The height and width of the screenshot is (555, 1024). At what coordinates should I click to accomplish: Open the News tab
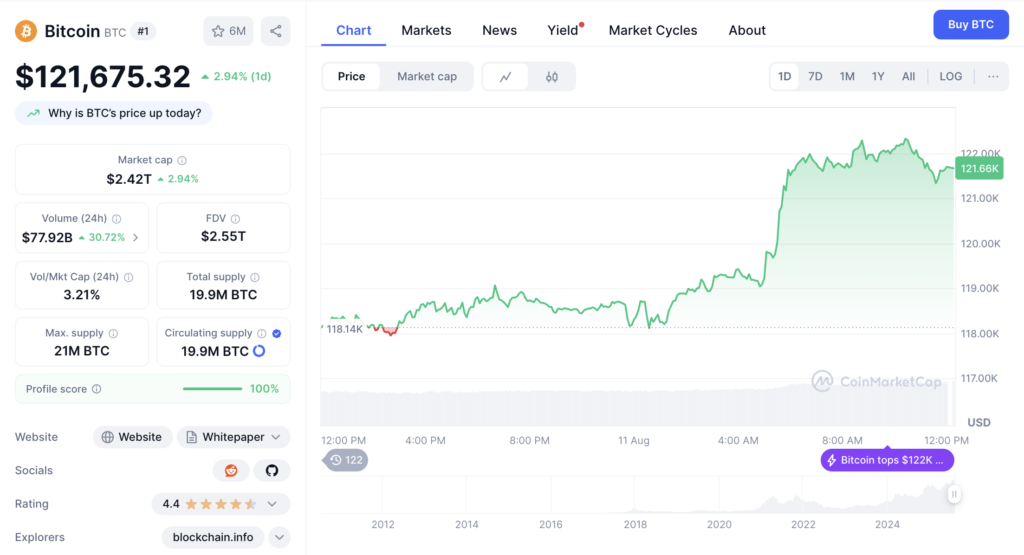pyautogui.click(x=500, y=31)
